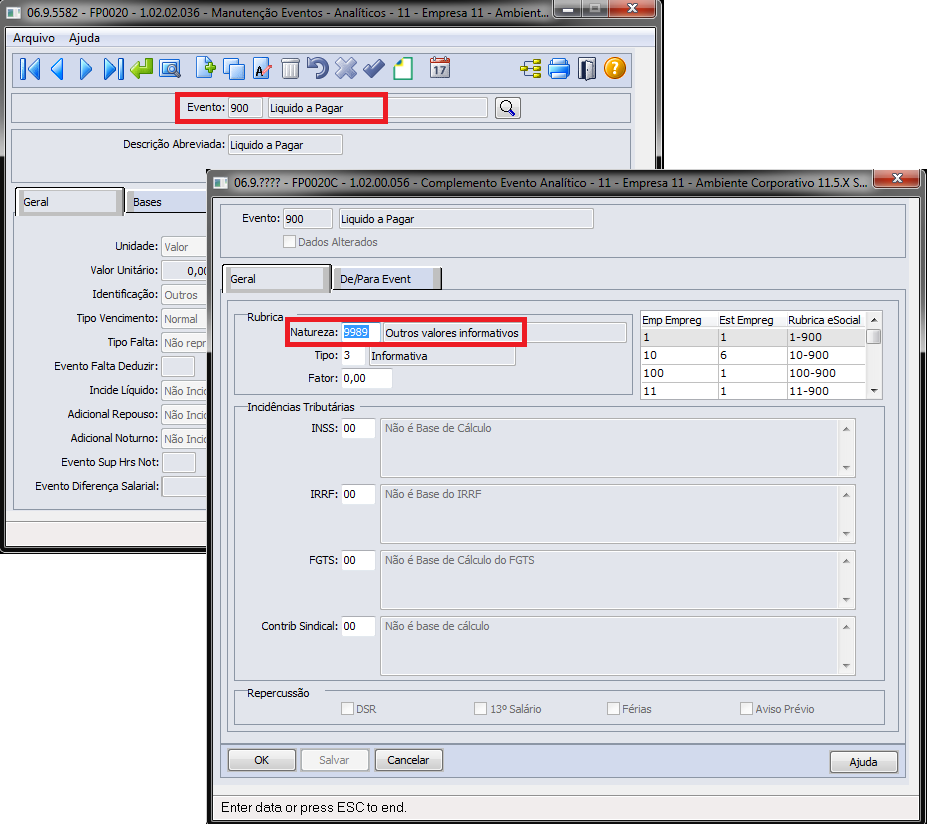Open help with the orange question mark icon
Screen dimensions: 930x827
point(615,68)
